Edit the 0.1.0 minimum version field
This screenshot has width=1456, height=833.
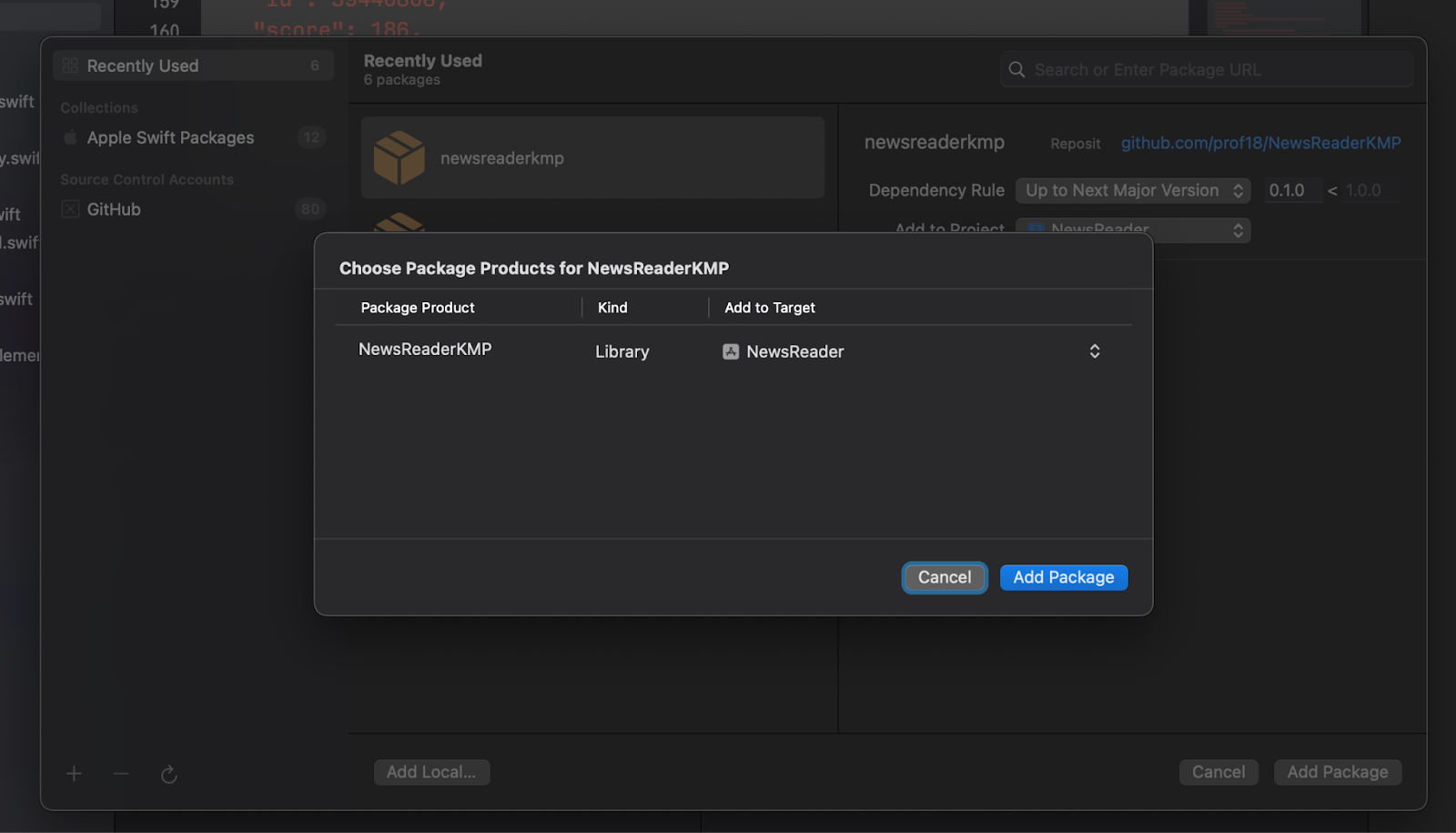1293,190
